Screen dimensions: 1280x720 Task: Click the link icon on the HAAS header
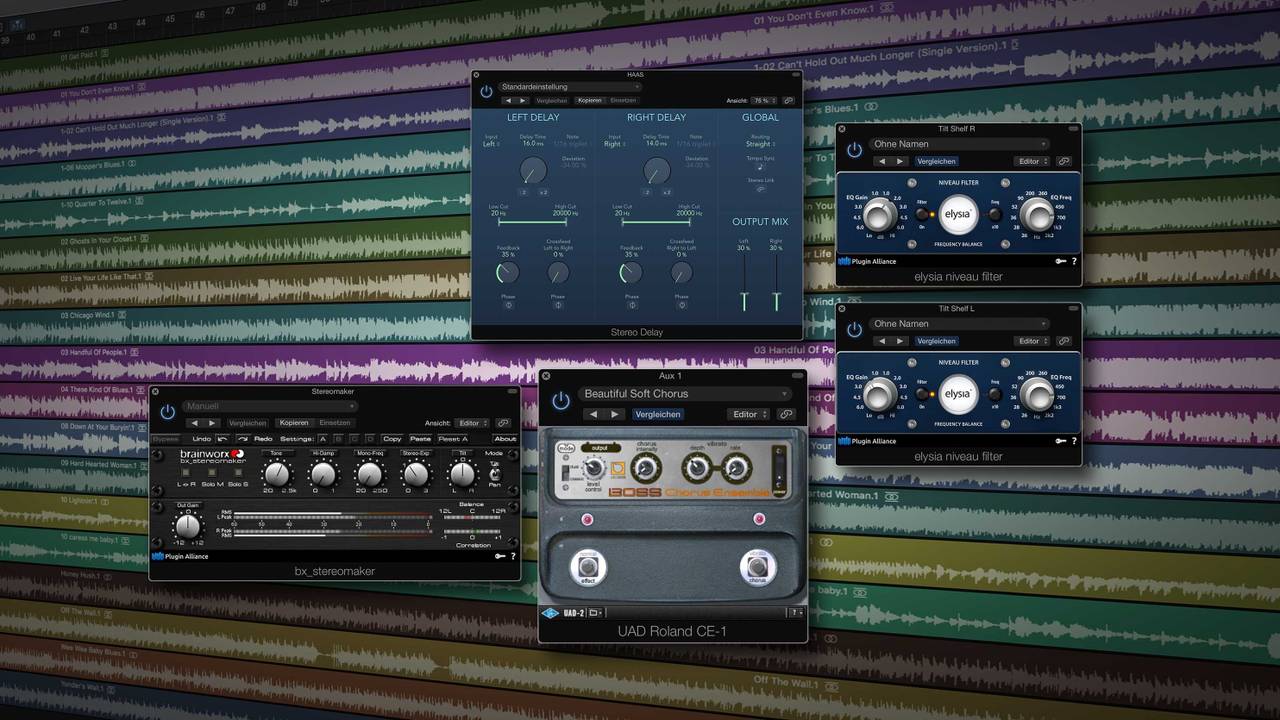click(789, 100)
